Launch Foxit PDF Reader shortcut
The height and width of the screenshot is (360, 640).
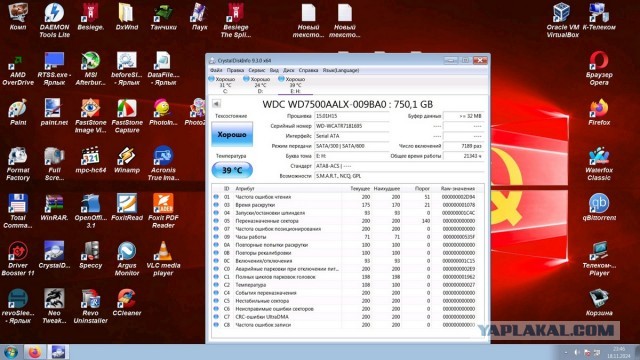pyautogui.click(x=163, y=211)
